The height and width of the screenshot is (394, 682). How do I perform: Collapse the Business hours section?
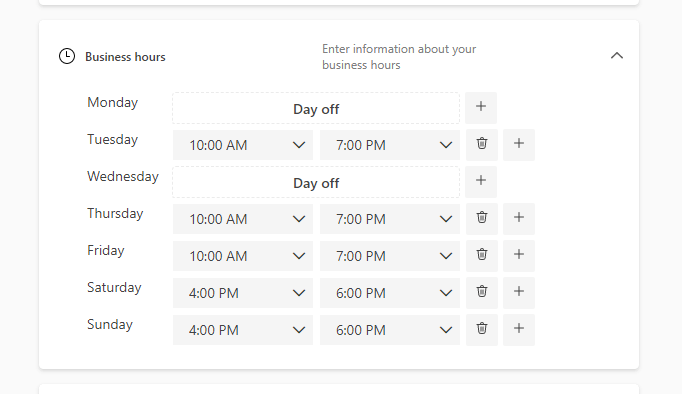pyautogui.click(x=617, y=56)
